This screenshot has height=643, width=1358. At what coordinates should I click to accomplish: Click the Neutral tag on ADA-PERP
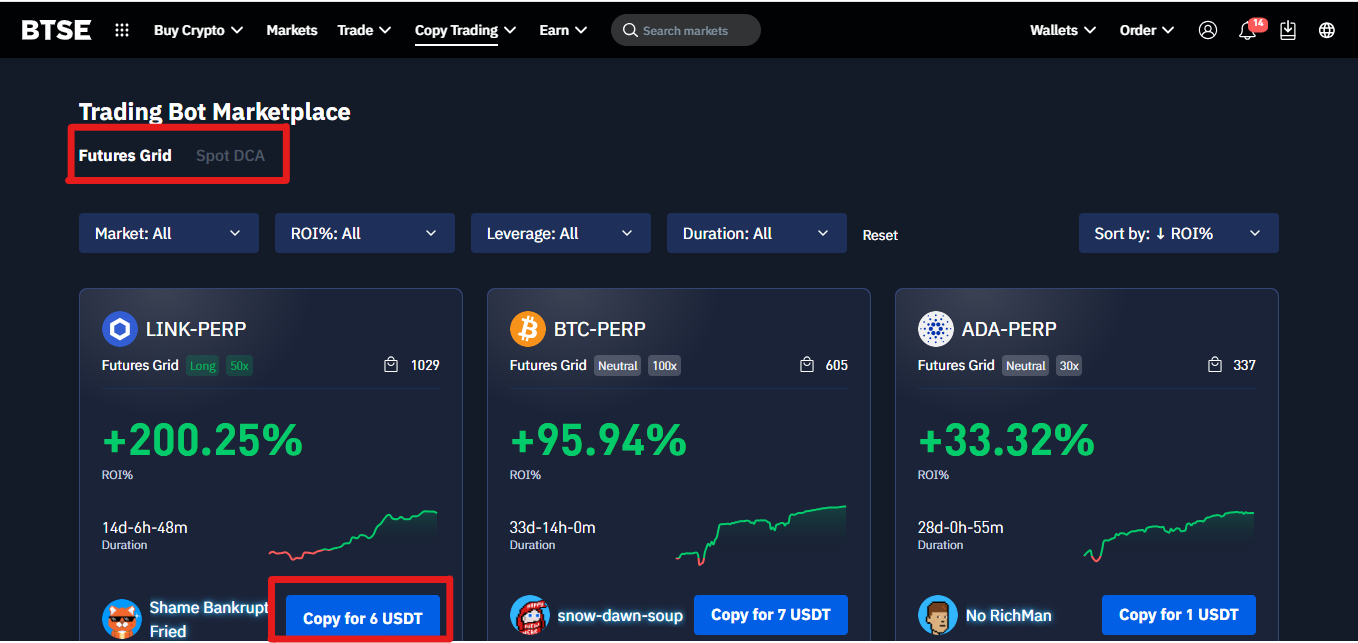(x=1026, y=366)
